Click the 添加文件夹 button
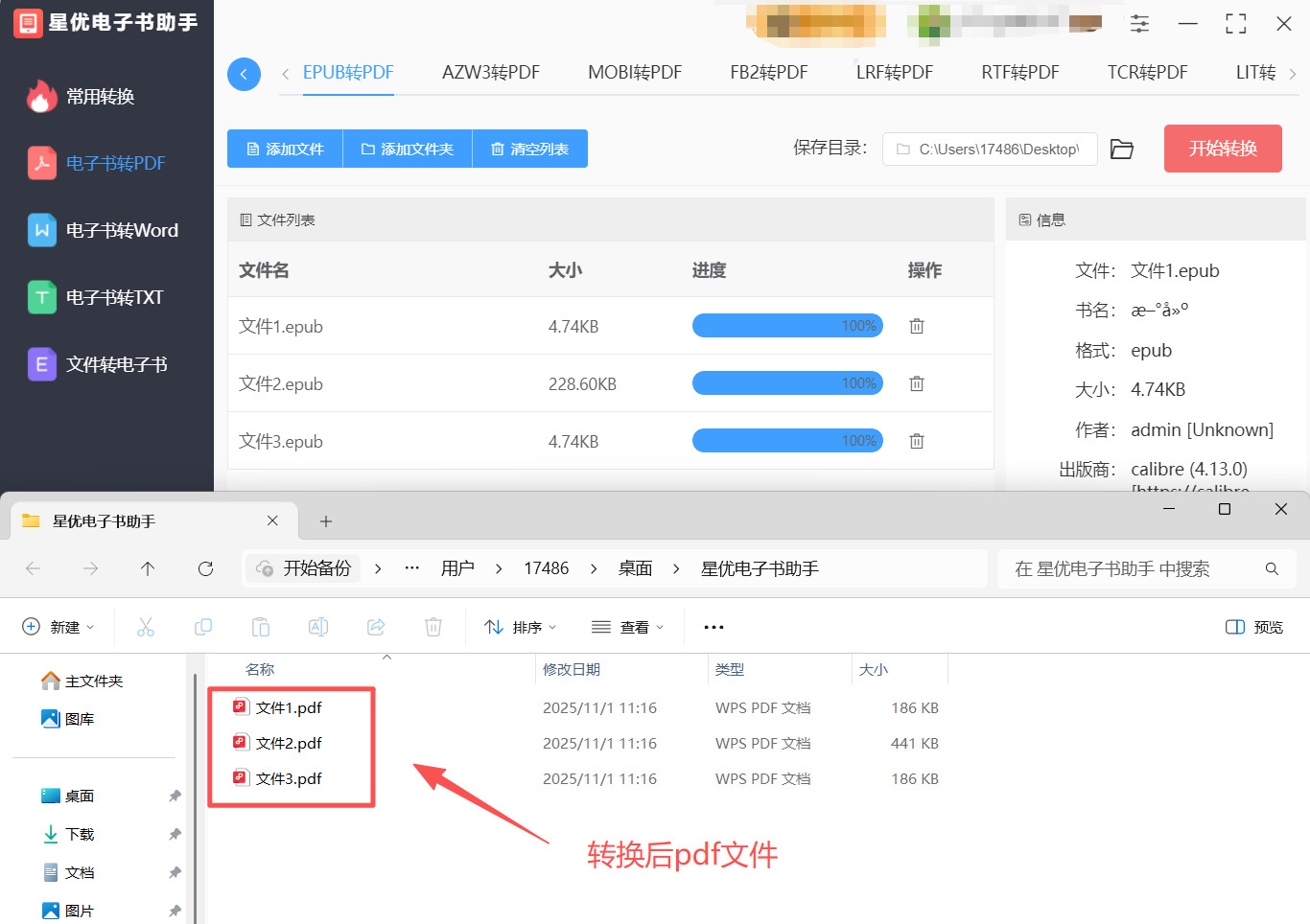Image resolution: width=1310 pixels, height=924 pixels. tap(408, 149)
